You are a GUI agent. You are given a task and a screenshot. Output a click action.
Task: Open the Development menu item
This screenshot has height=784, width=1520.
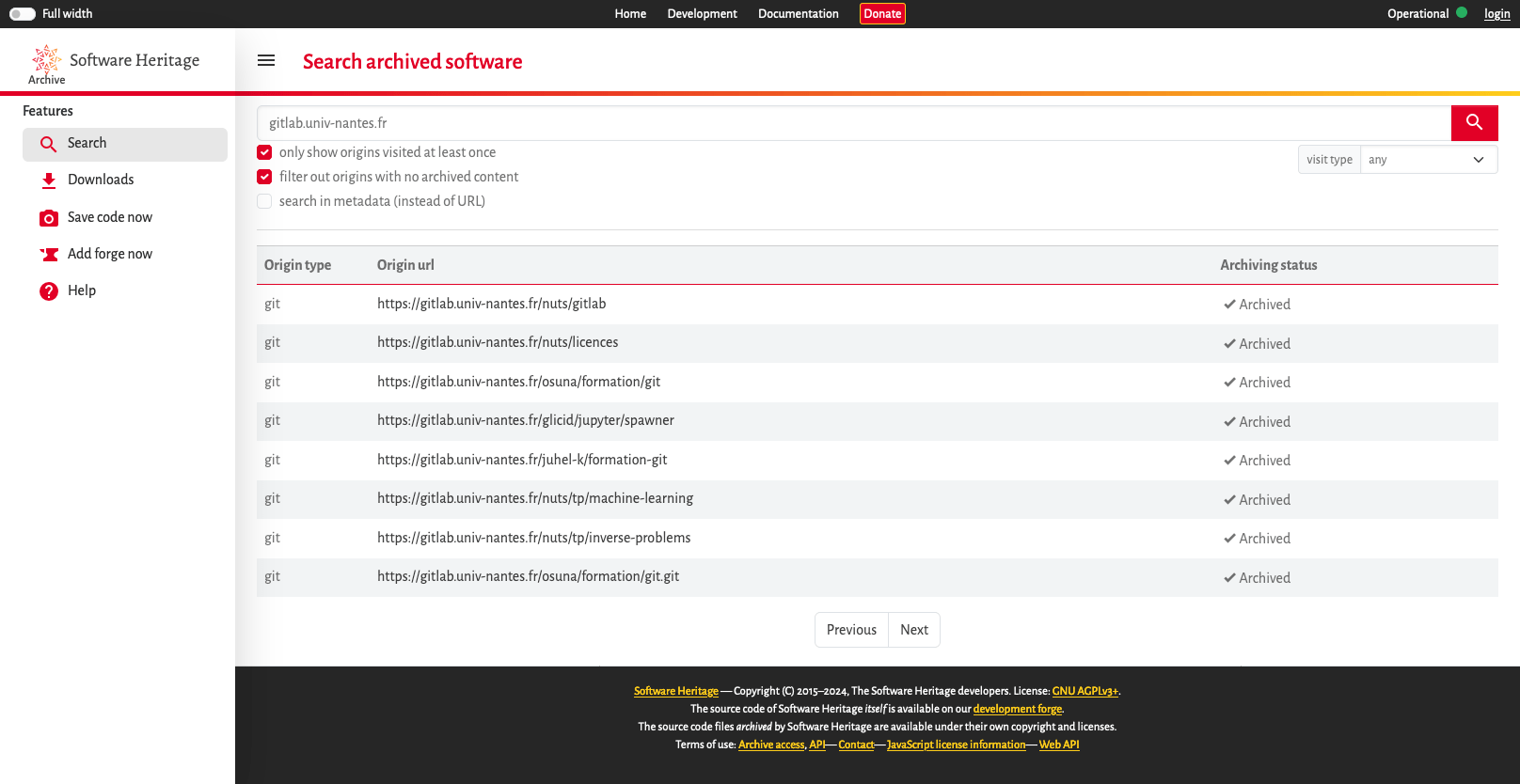pyautogui.click(x=702, y=14)
